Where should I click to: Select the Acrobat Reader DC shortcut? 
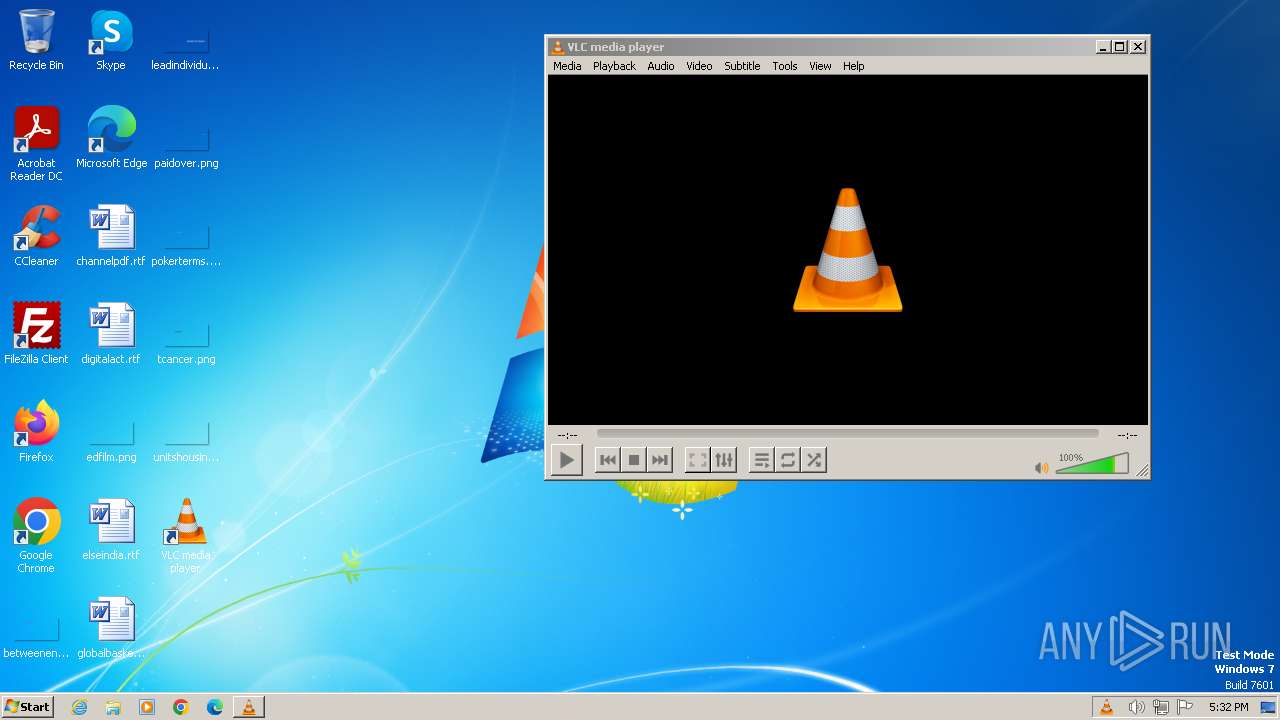click(x=36, y=145)
